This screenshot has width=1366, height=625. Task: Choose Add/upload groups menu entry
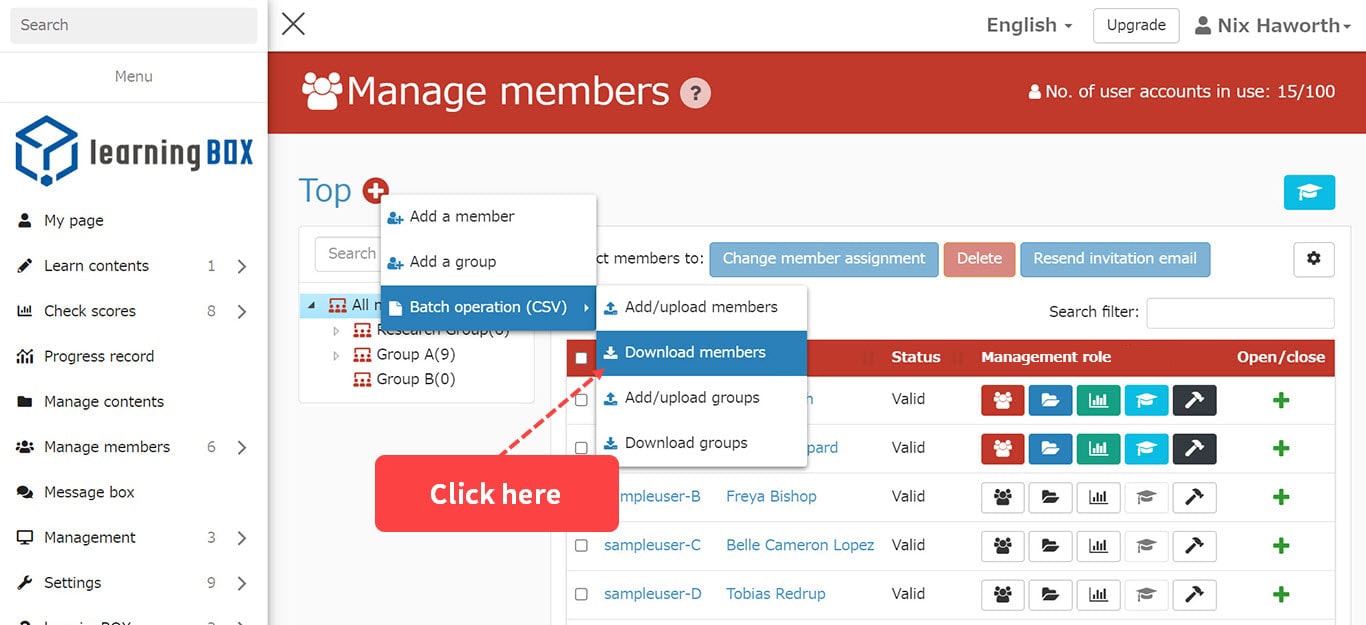(692, 398)
